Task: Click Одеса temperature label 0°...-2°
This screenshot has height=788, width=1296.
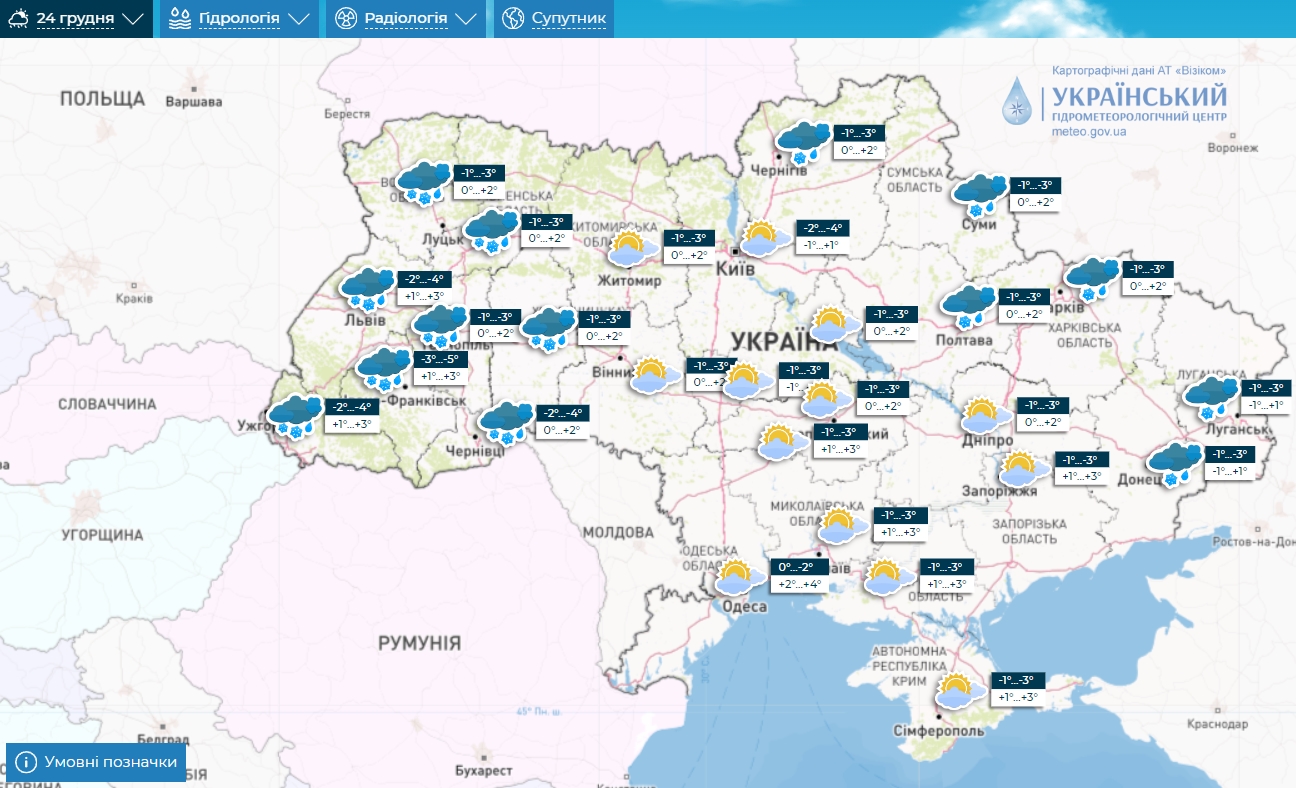Action: (800, 567)
